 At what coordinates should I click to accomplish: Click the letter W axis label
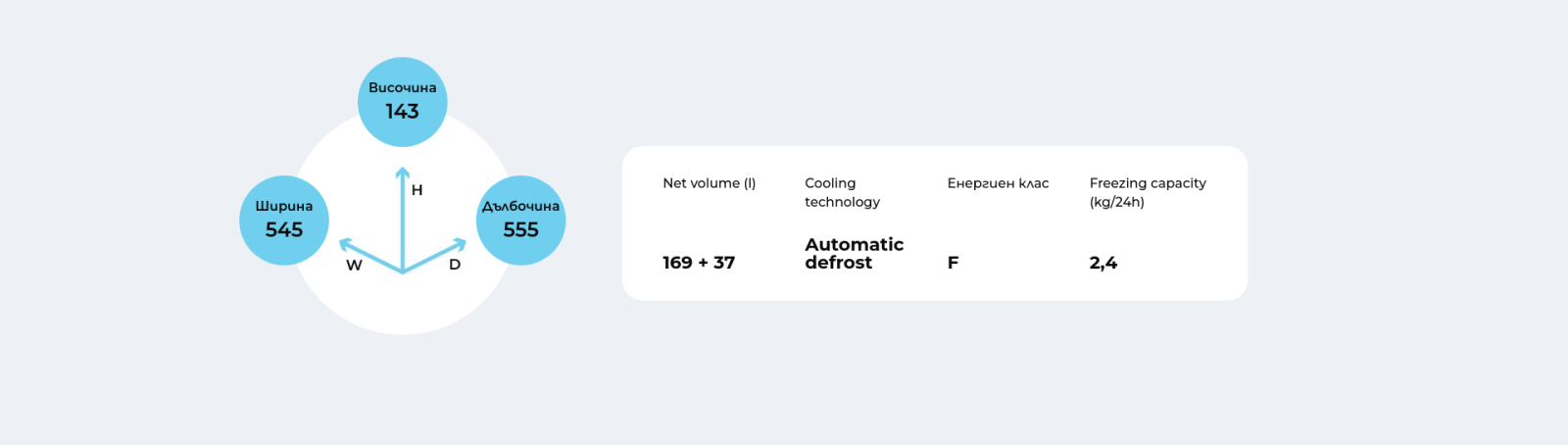point(355,265)
